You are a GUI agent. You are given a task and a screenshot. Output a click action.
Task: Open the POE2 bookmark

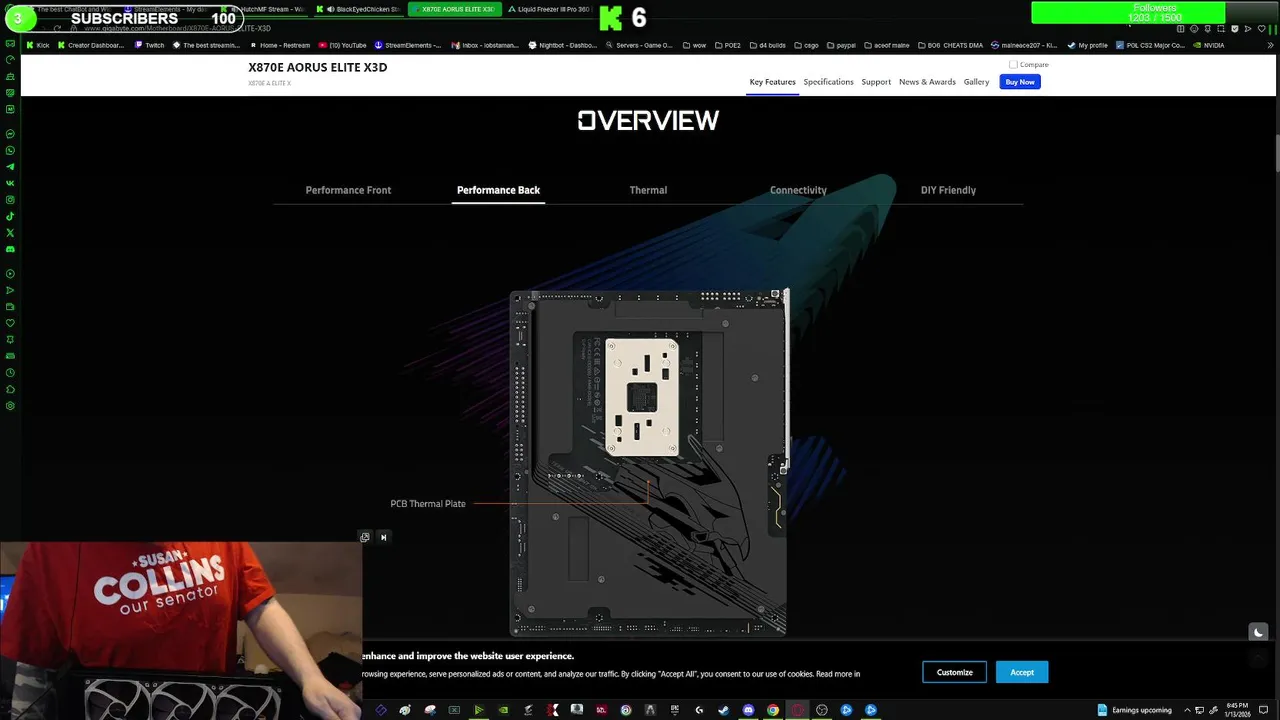pos(728,45)
